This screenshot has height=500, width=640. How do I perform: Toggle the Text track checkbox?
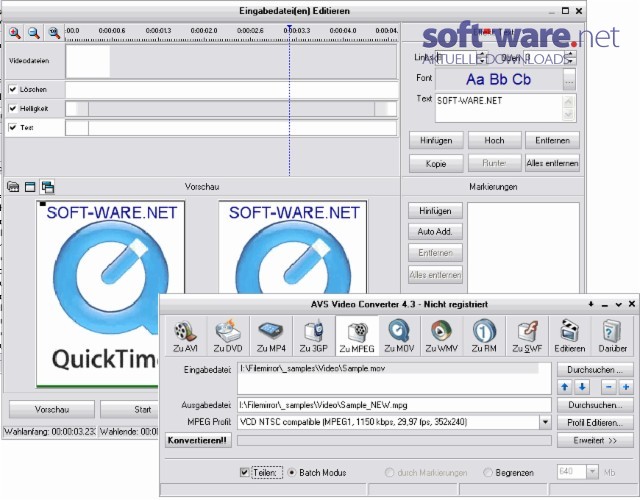coord(13,127)
